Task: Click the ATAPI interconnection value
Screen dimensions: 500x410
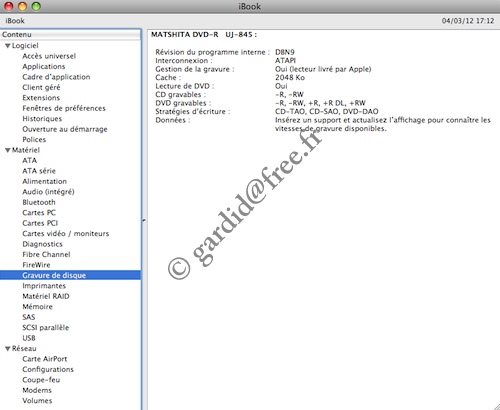Action: pos(285,61)
